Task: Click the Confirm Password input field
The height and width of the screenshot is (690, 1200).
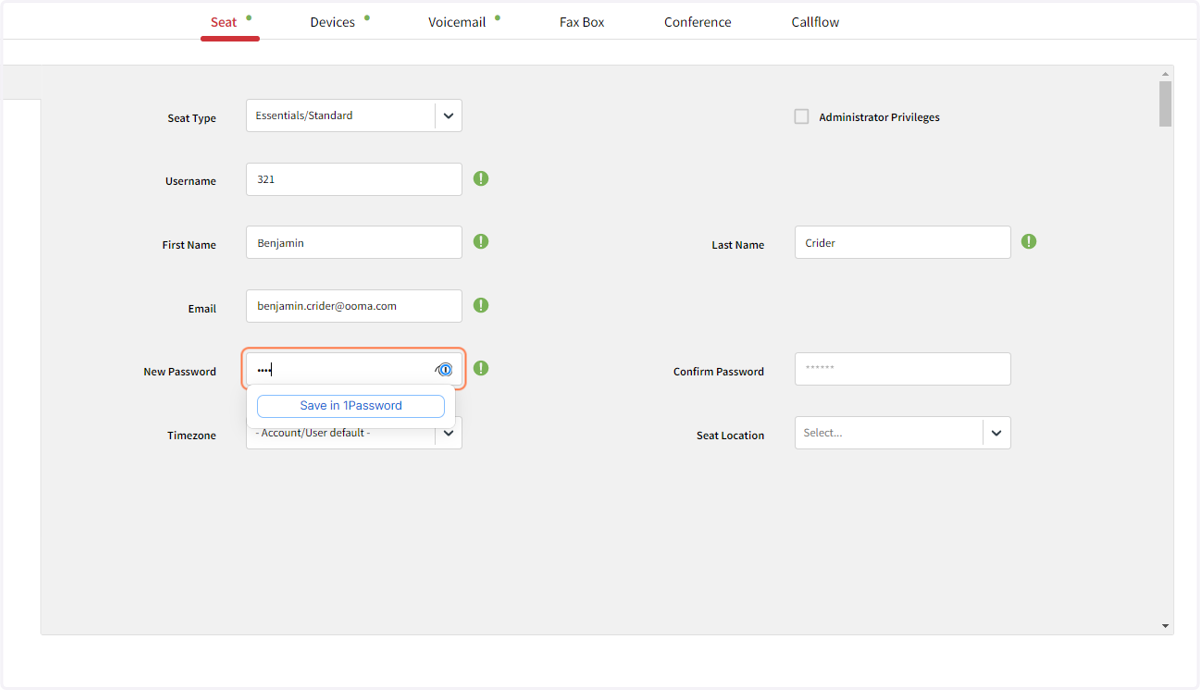Action: [903, 369]
